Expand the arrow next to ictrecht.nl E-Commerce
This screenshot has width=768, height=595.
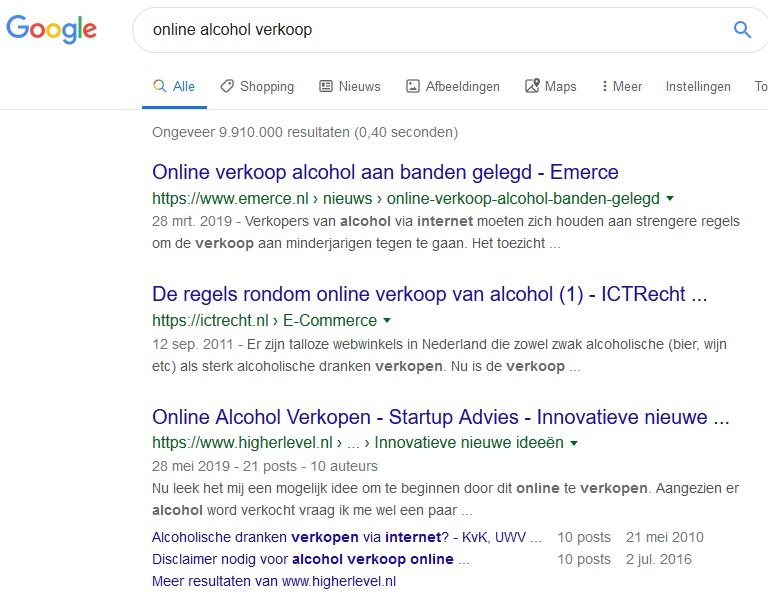[387, 320]
